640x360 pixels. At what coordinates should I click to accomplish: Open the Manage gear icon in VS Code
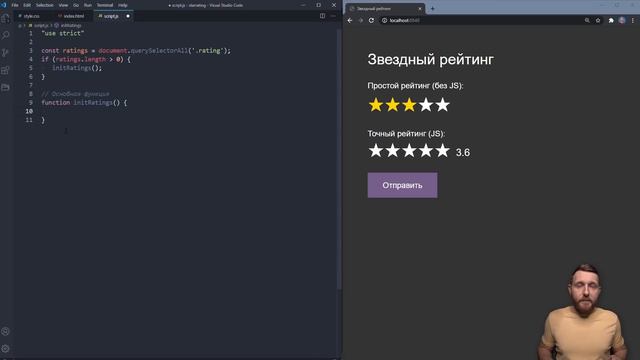tap(5, 349)
